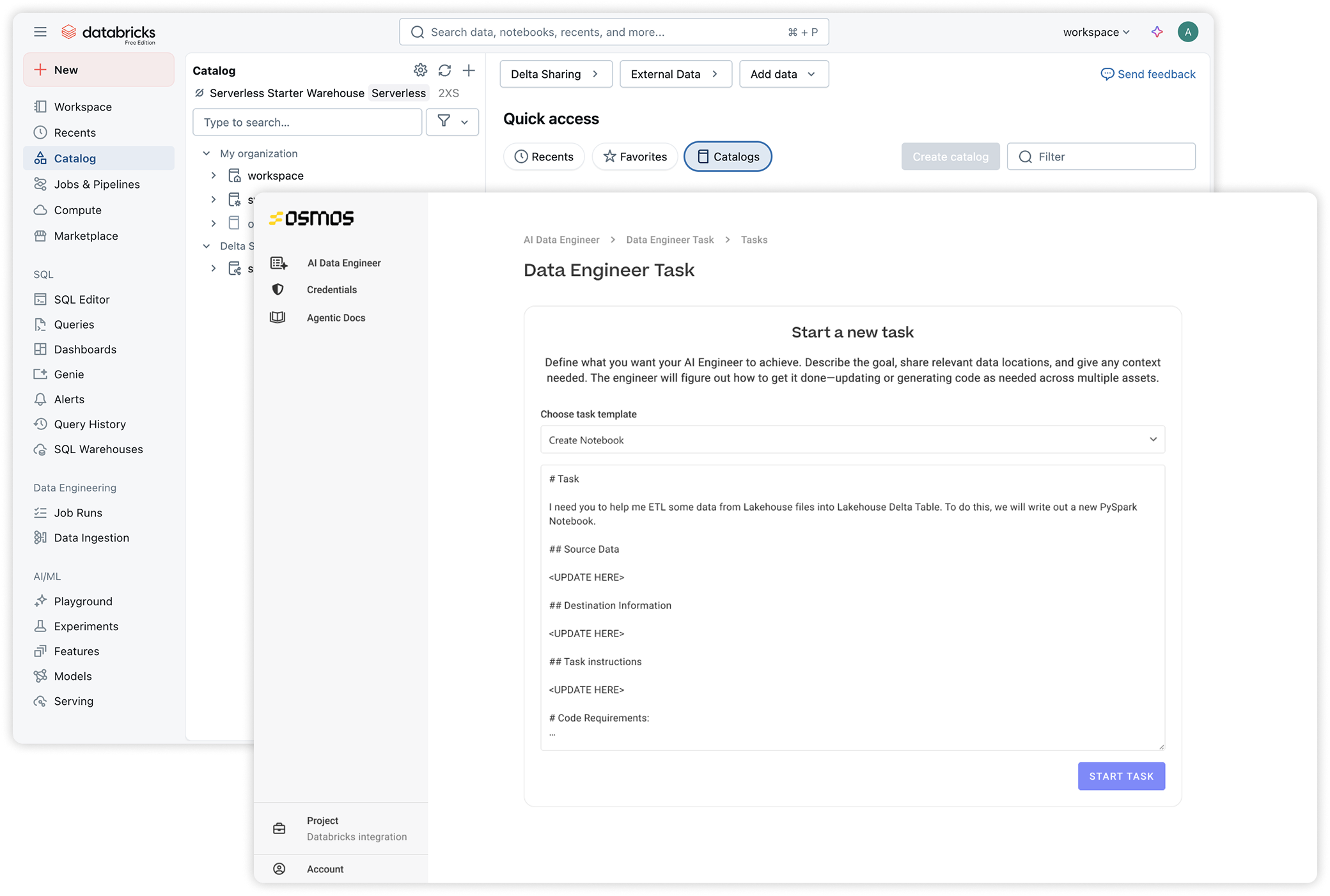Click the Data Ingestion icon
This screenshot has width=1330, height=896.
(40, 537)
